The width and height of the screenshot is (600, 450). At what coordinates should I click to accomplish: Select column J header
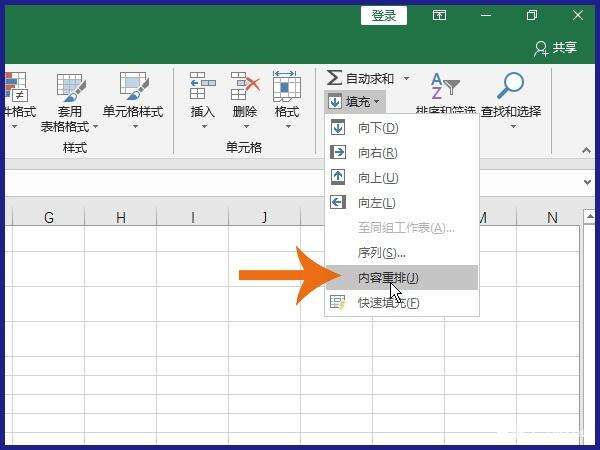pyautogui.click(x=264, y=217)
